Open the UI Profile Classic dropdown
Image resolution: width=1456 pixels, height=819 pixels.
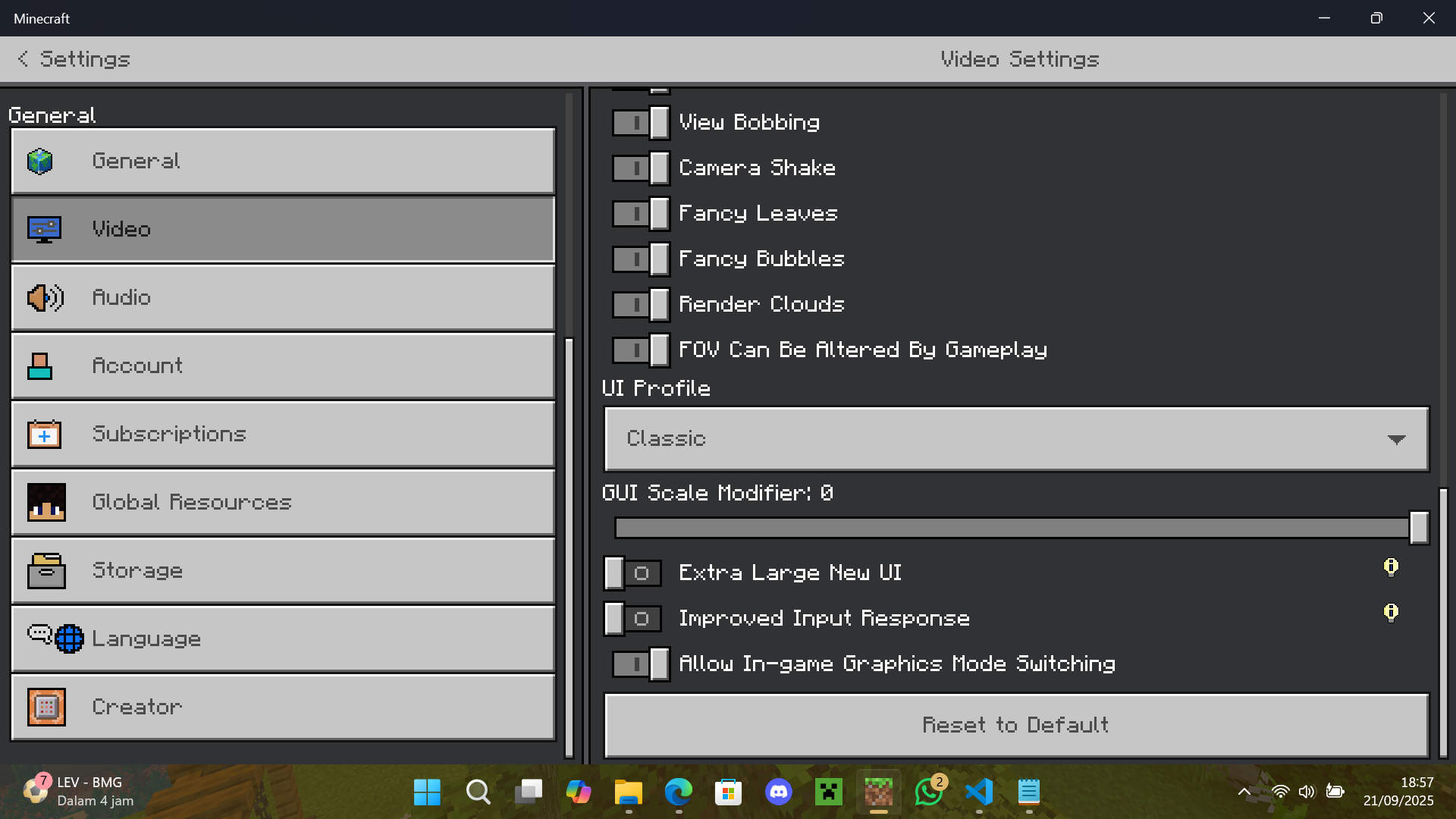coord(1016,439)
